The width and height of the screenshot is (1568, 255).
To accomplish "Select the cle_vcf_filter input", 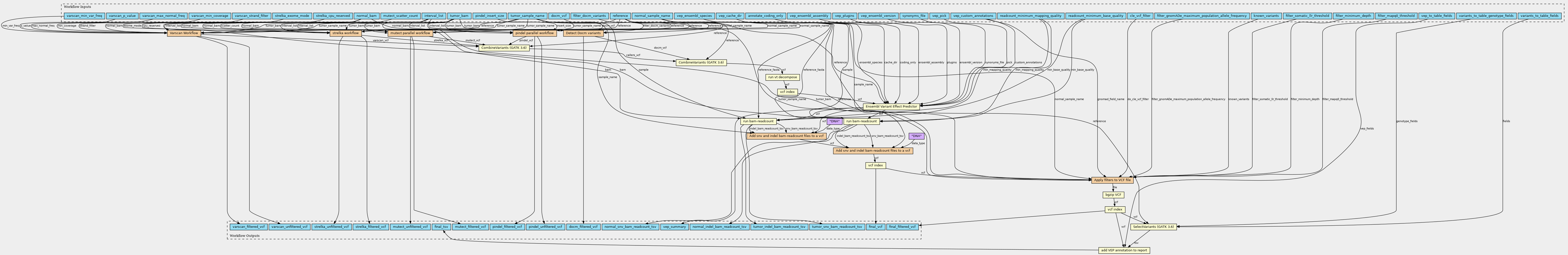I will 1140,16.
